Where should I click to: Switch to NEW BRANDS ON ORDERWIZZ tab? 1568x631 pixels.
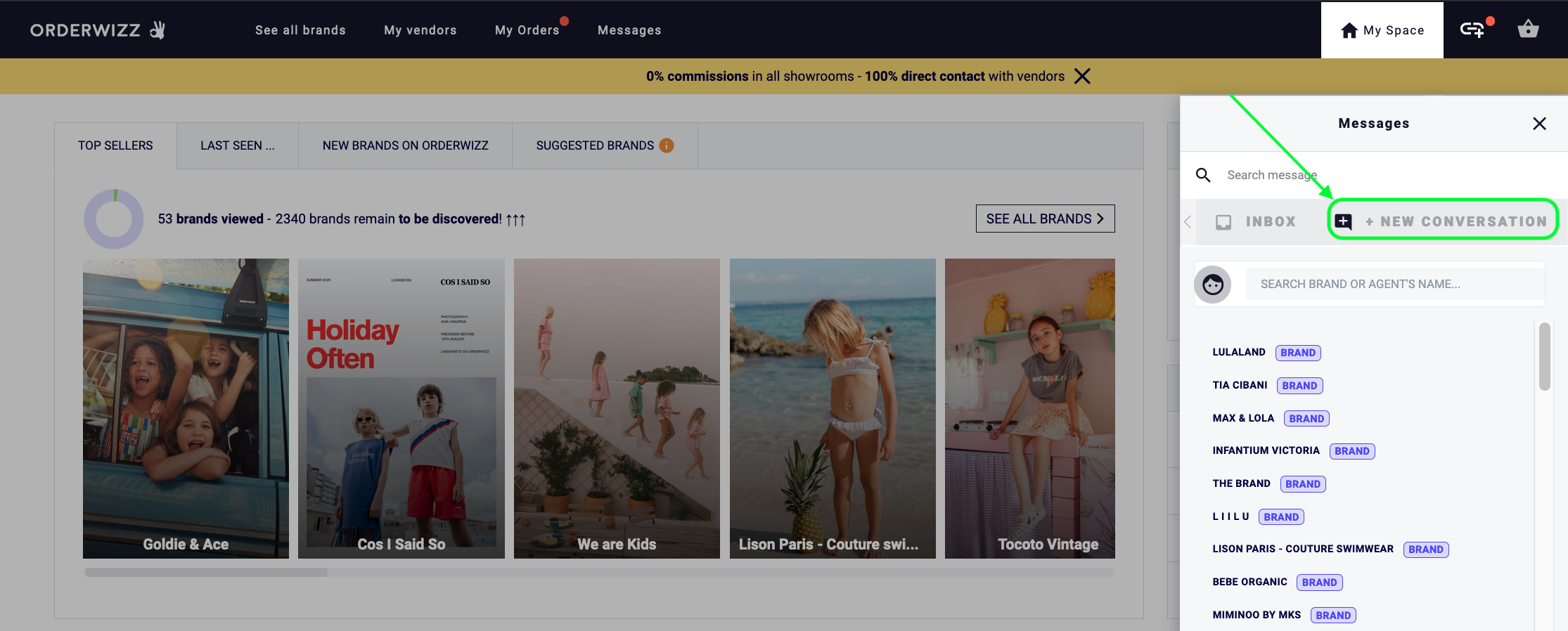(x=406, y=145)
